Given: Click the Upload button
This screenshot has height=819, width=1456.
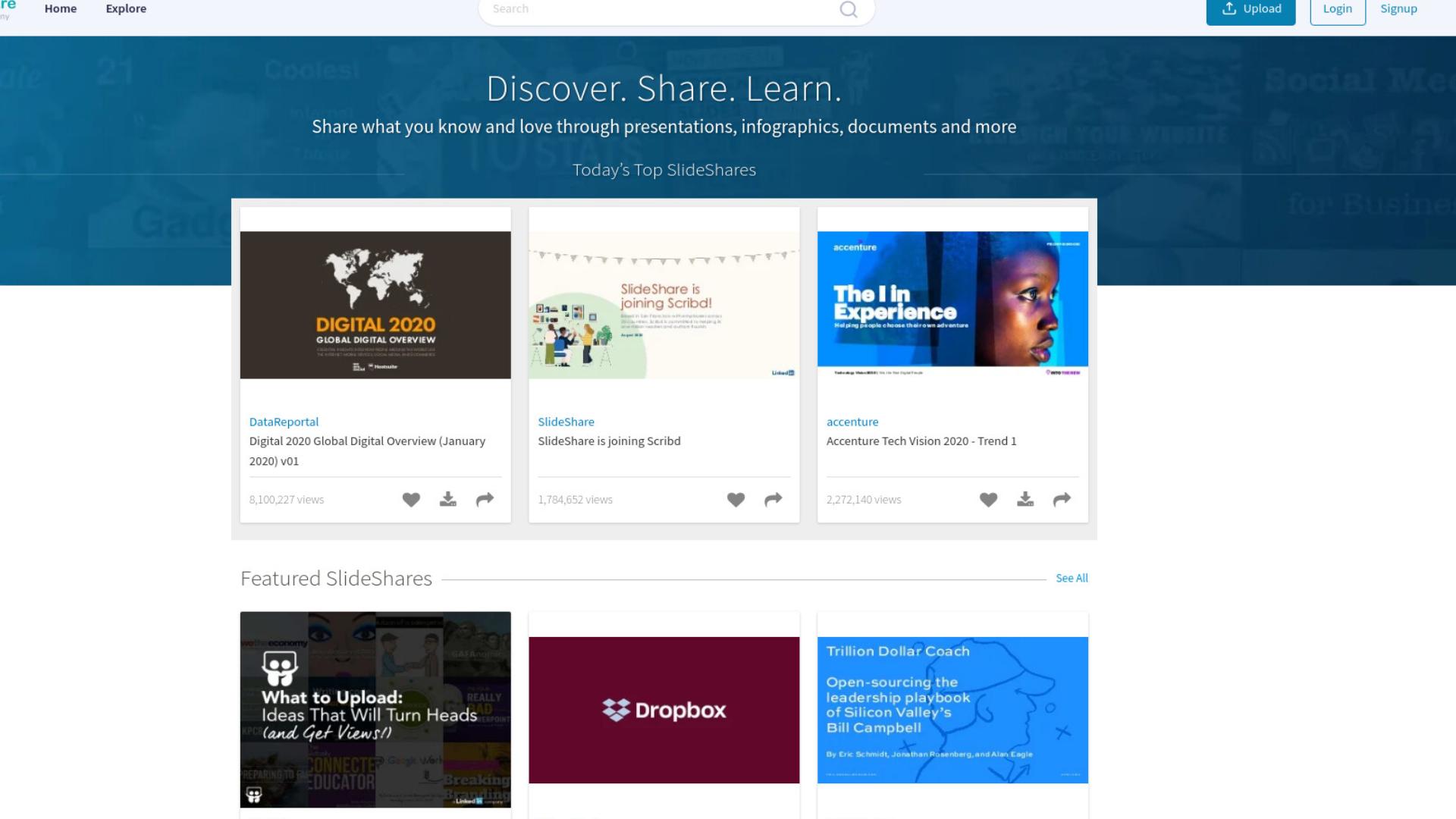Looking at the screenshot, I should click(1250, 10).
